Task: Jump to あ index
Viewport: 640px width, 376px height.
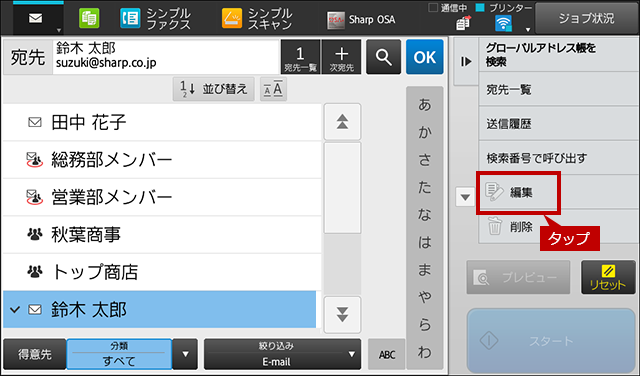Action: pos(424,105)
